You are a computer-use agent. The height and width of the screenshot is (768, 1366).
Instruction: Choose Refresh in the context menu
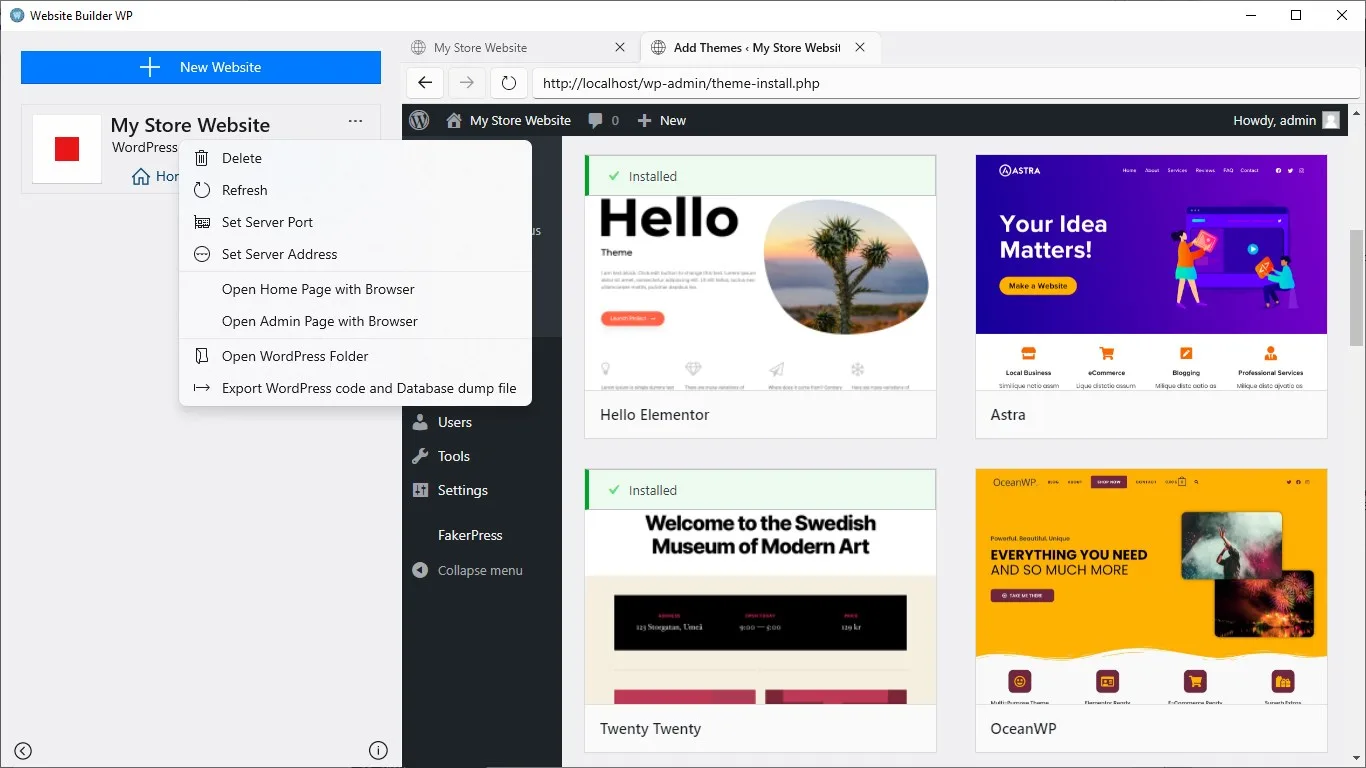pyautogui.click(x=355, y=190)
